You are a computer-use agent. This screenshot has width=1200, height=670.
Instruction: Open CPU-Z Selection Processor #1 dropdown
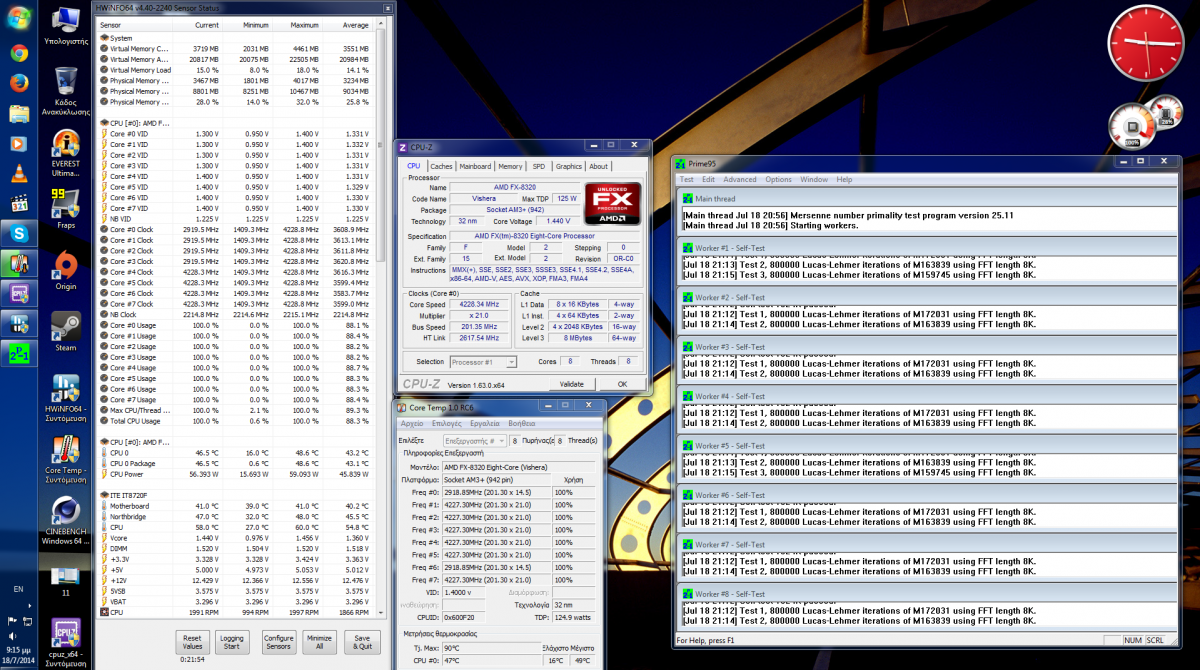pos(483,362)
